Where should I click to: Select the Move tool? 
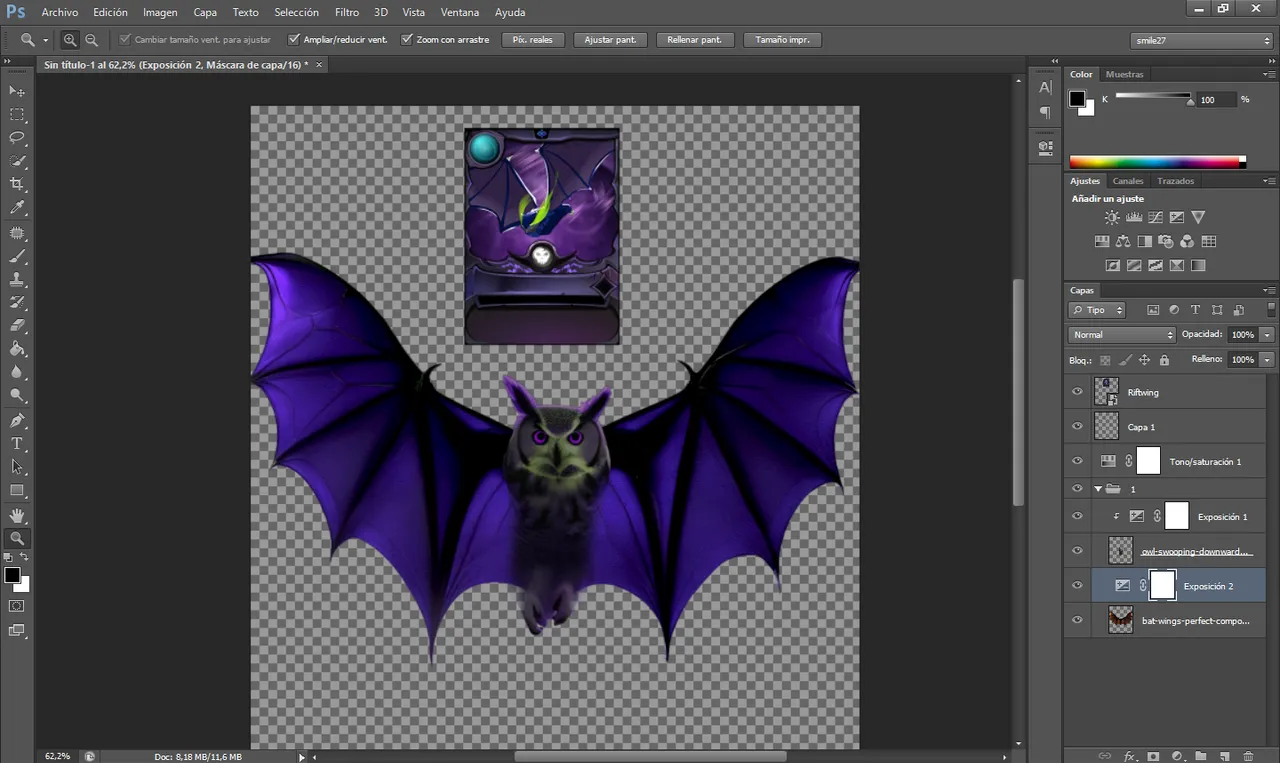pyautogui.click(x=17, y=91)
